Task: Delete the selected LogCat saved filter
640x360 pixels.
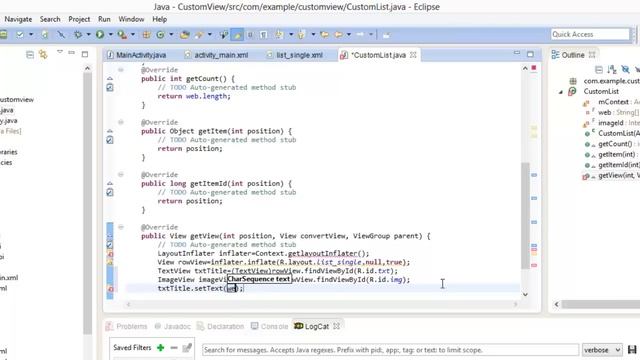Action: [174, 348]
